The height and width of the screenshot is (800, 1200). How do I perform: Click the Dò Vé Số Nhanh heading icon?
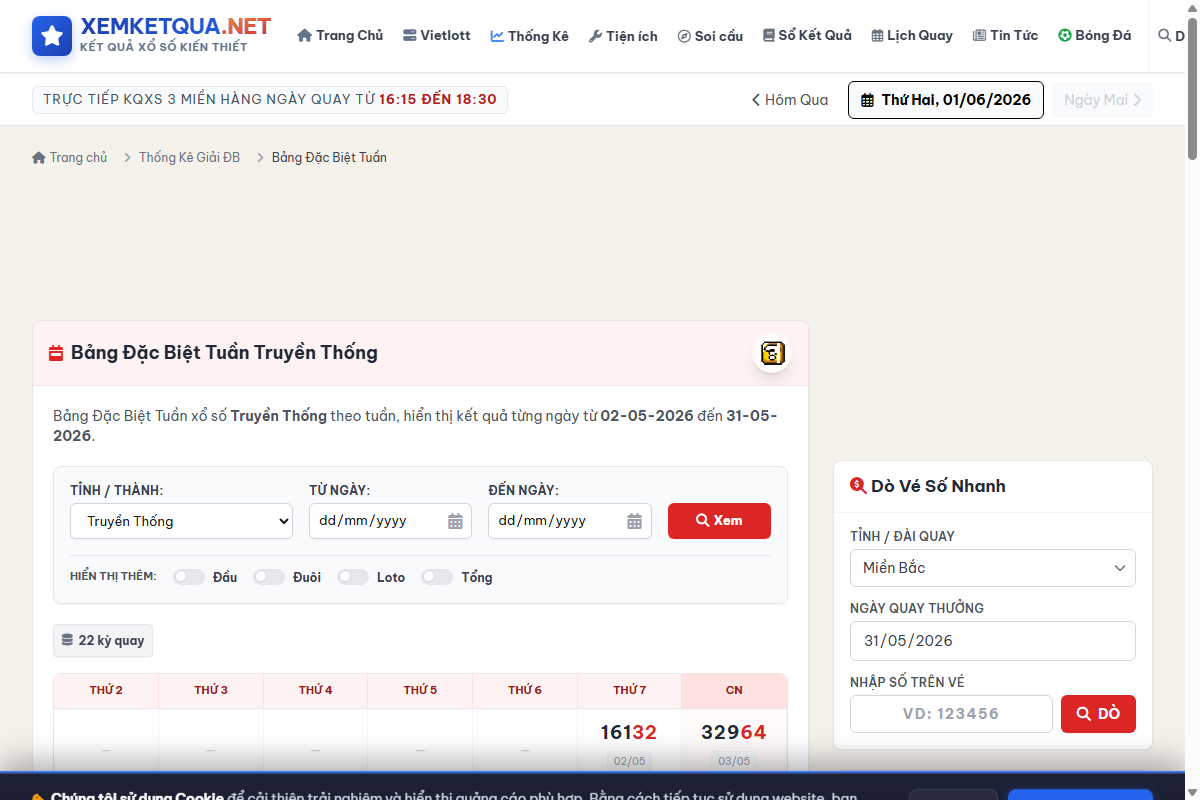click(857, 486)
